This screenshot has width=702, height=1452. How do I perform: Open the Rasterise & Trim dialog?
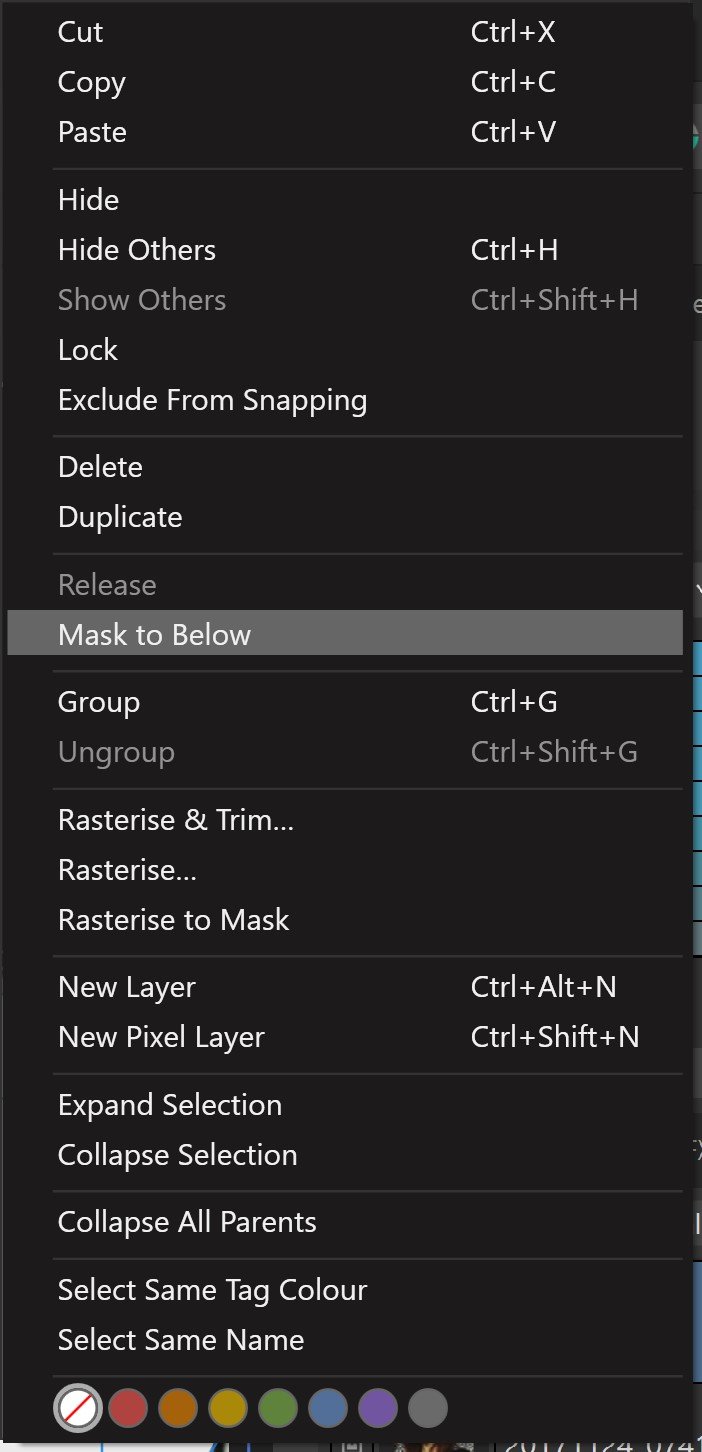[345, 820]
